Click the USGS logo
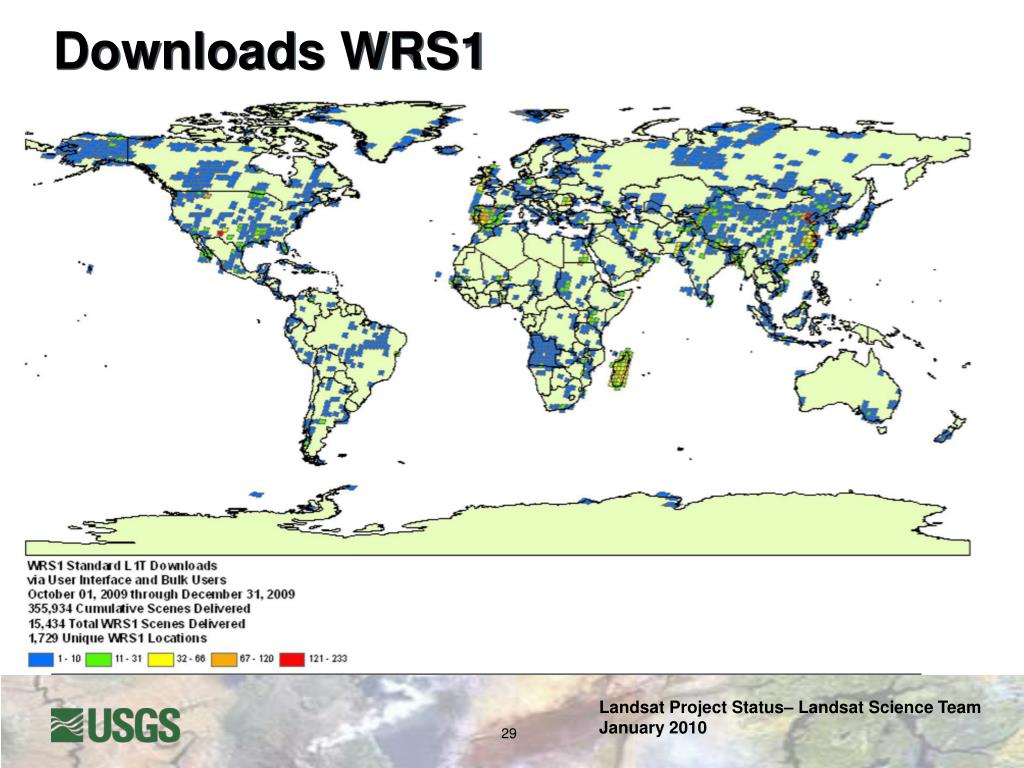This screenshot has width=1024, height=768. click(116, 726)
